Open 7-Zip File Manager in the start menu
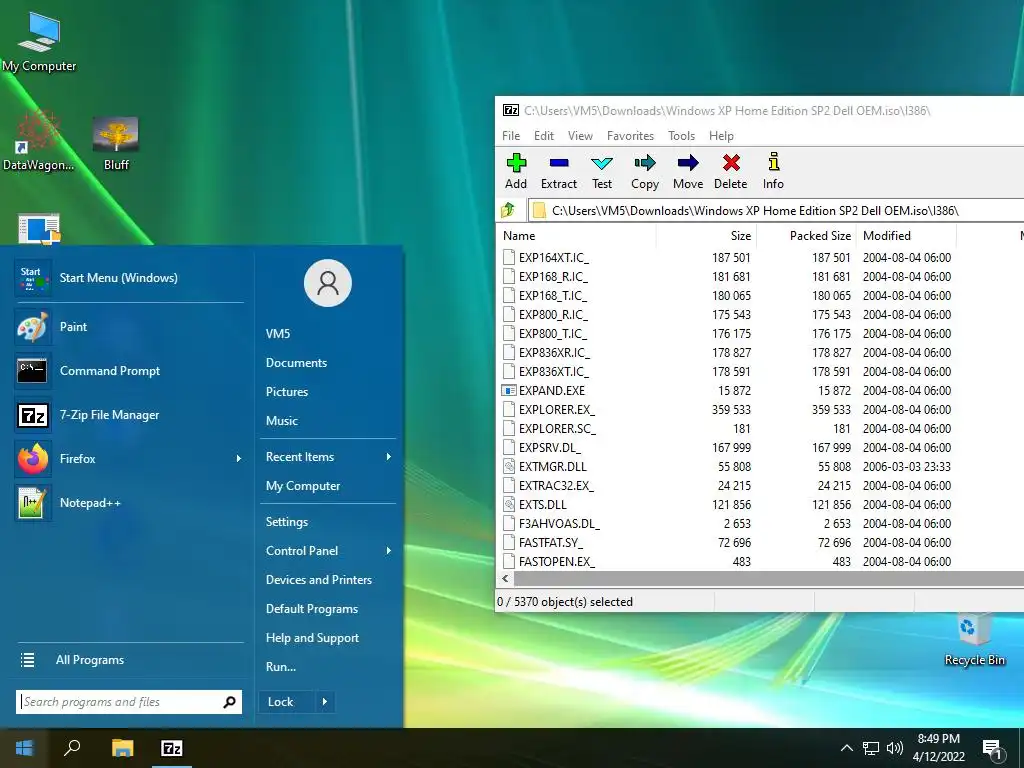Image resolution: width=1024 pixels, height=768 pixels. tap(129, 415)
